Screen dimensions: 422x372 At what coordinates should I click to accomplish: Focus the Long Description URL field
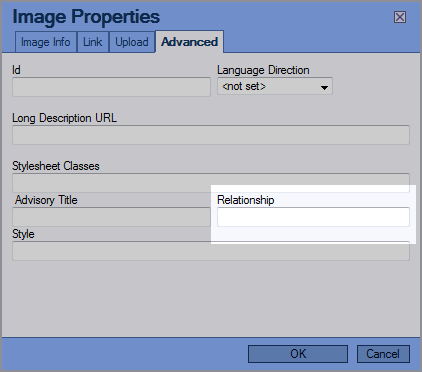tap(211, 135)
